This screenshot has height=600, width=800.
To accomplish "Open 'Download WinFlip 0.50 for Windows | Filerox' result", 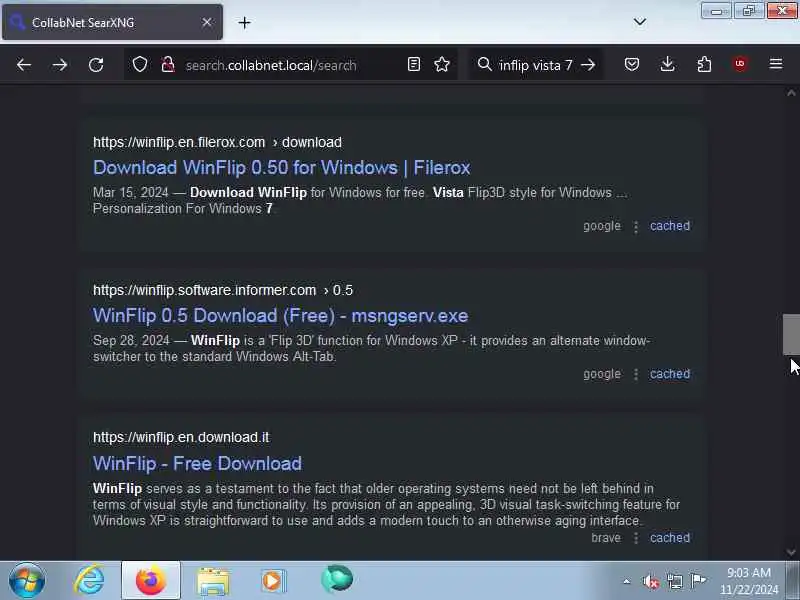I will (x=282, y=168).
